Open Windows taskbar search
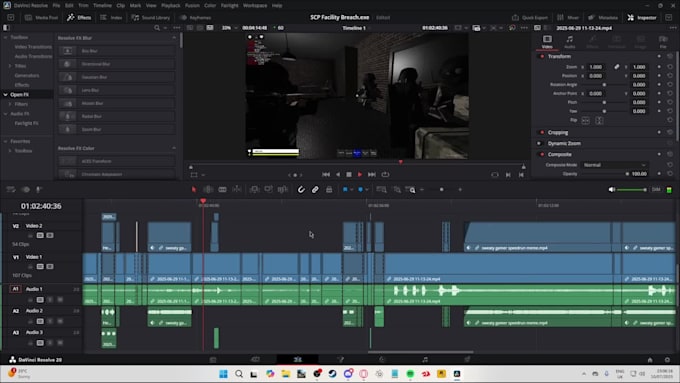This screenshot has width=680, height=383. click(x=239, y=374)
